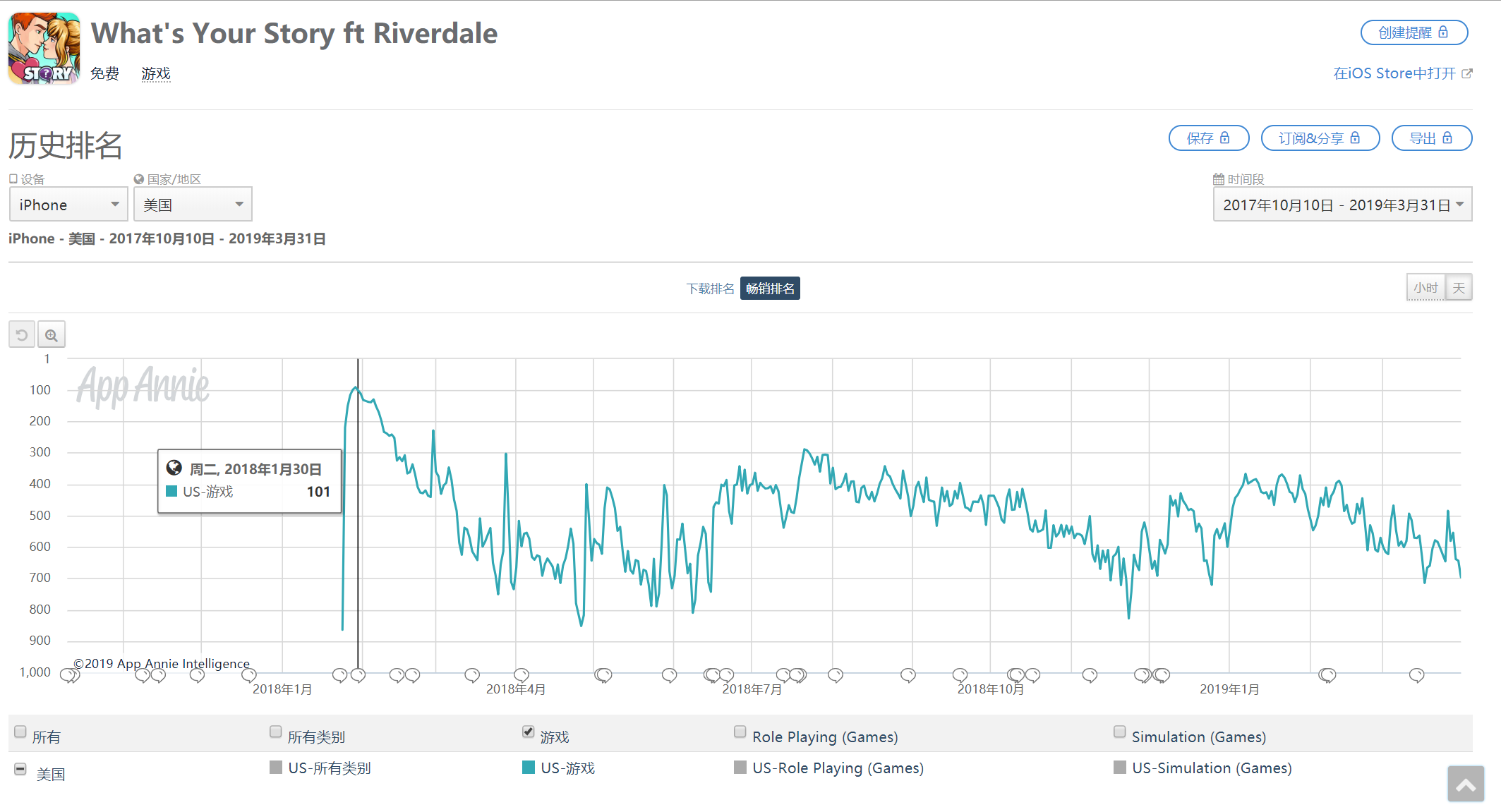This screenshot has width=1501, height=812.
Task: Enable the Role Playing (Games) checkbox
Action: [740, 732]
